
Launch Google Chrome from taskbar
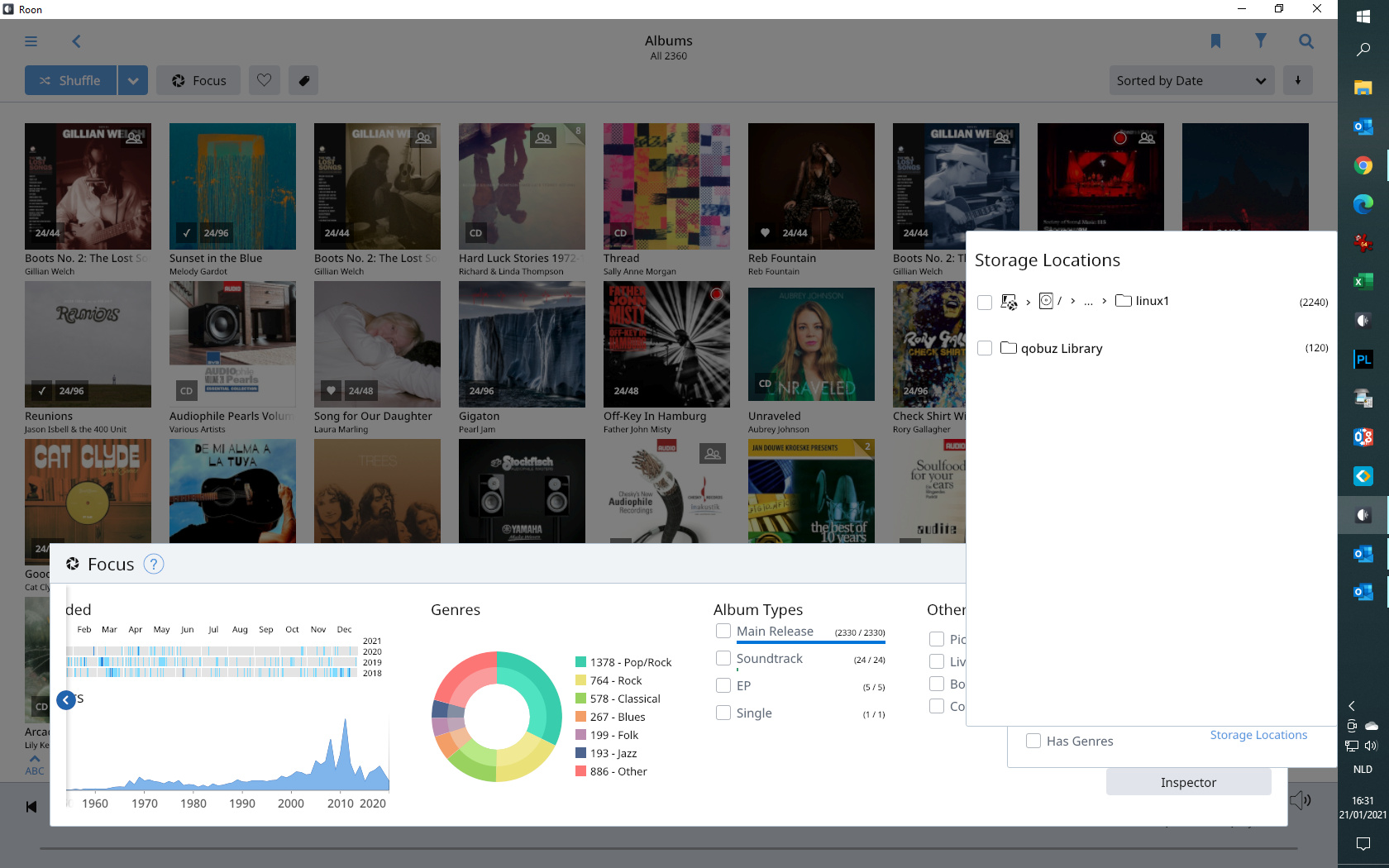pos(1363,165)
